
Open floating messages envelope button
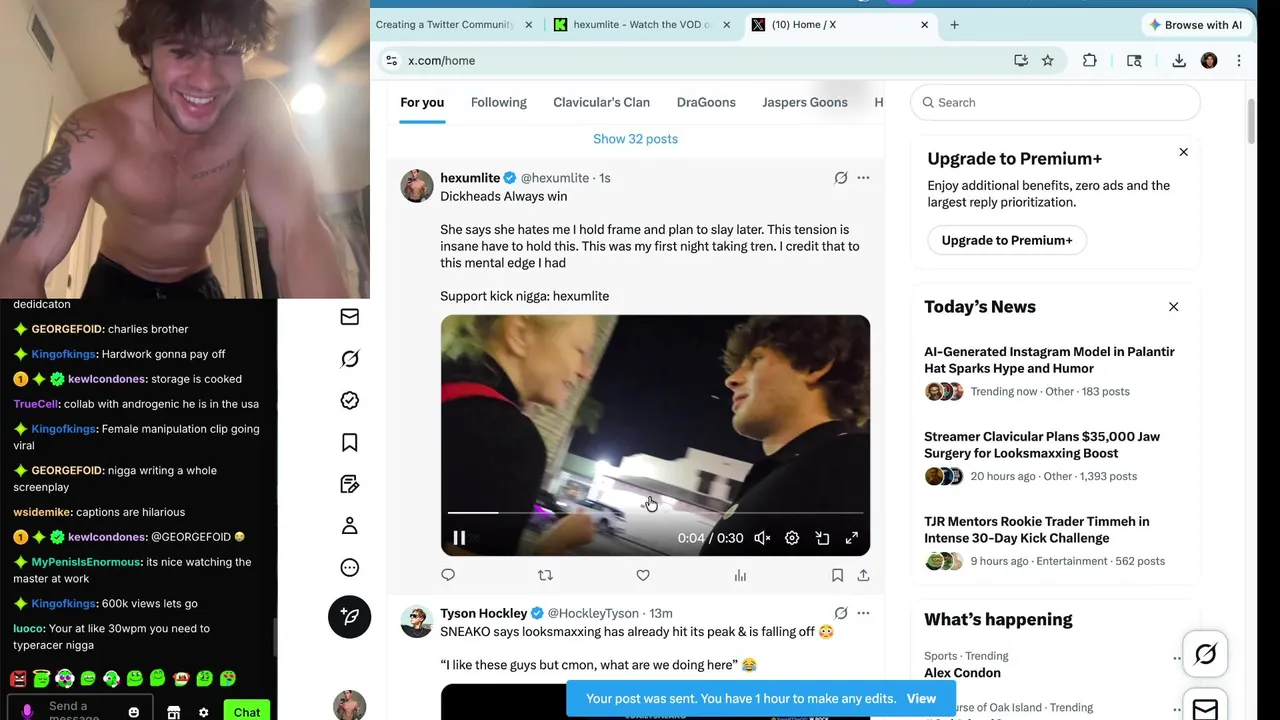point(1205,708)
